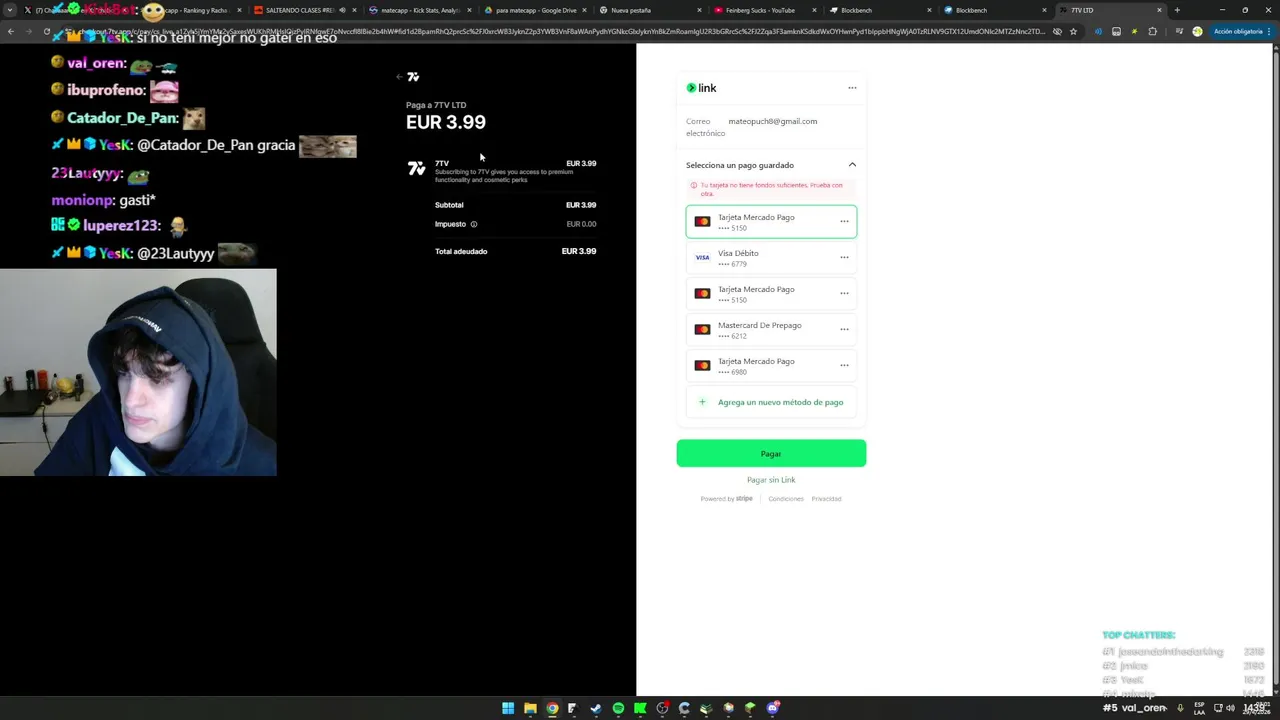Open the Condiciones link
Viewport: 1280px width, 720px height.
tap(786, 499)
